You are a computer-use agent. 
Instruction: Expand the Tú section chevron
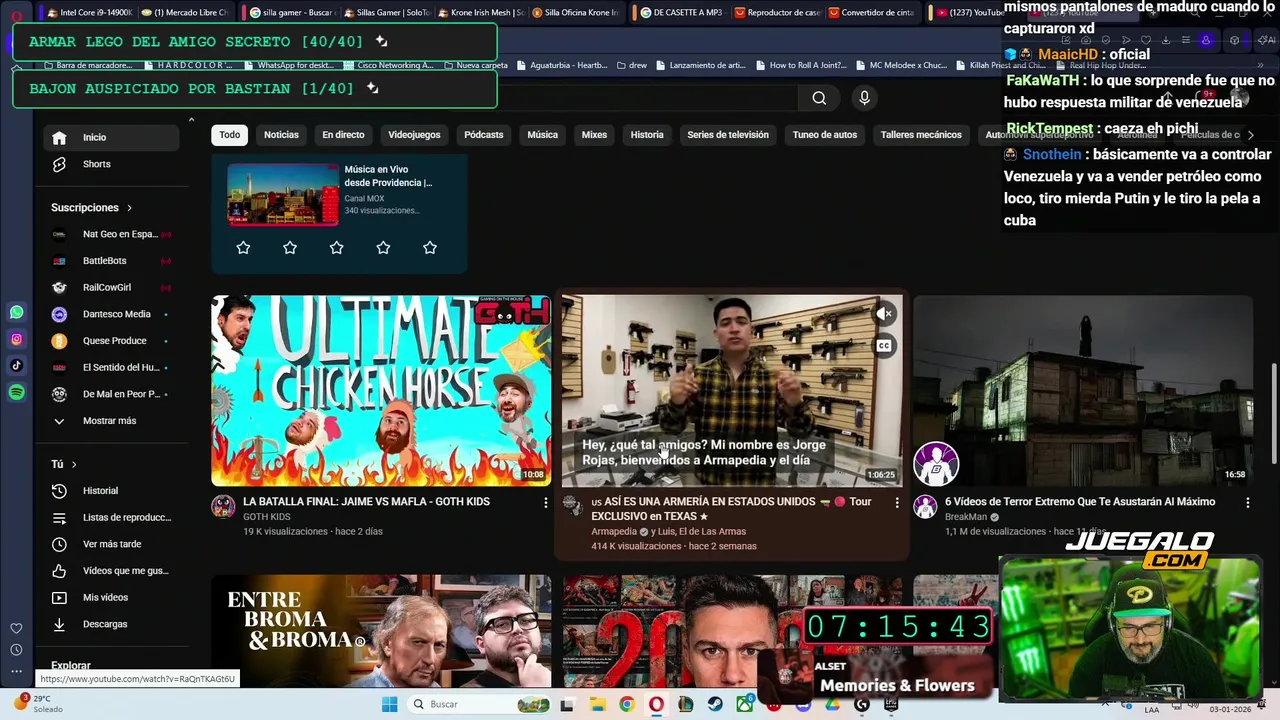coord(74,464)
